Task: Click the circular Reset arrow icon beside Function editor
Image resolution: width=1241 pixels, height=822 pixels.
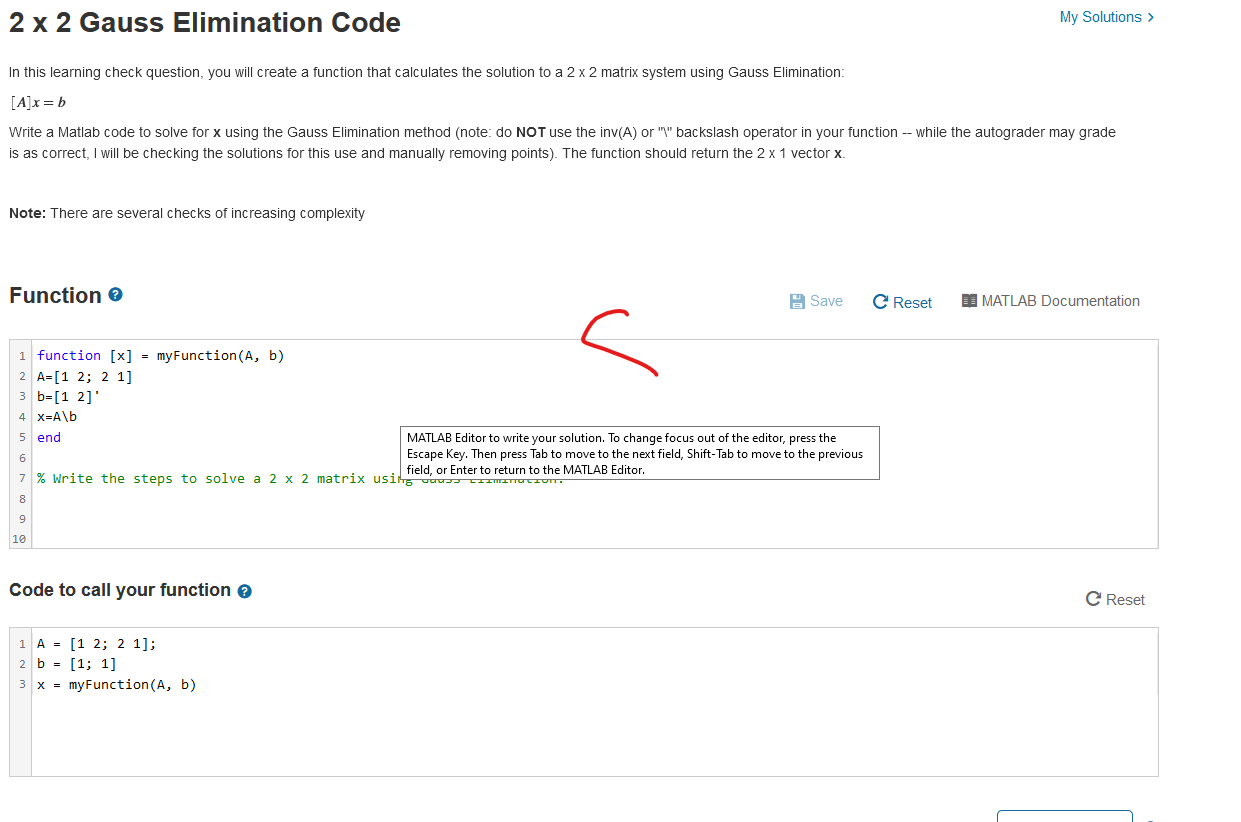Action: click(x=880, y=301)
